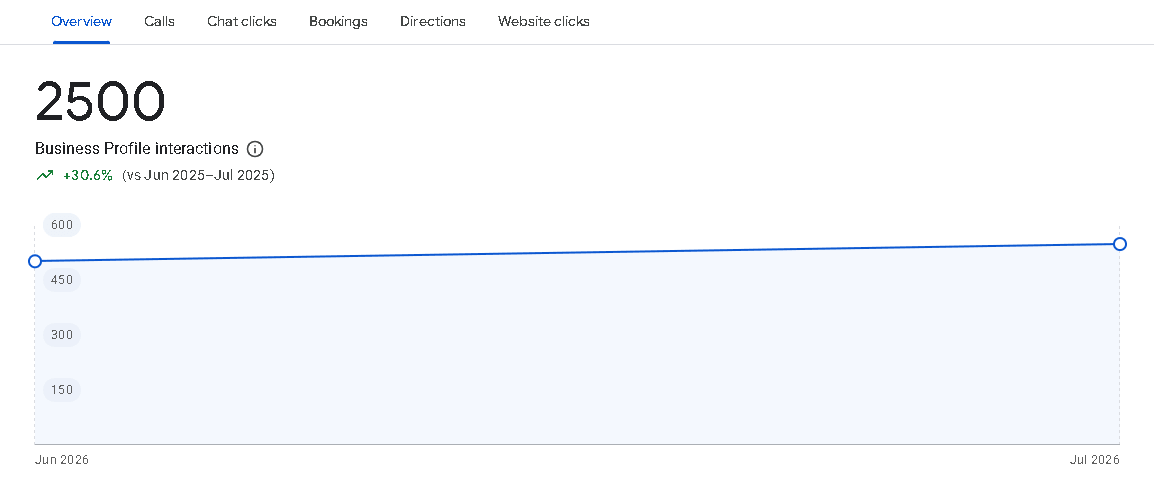
Task: Open the Chat clicks tab
Action: click(x=241, y=21)
